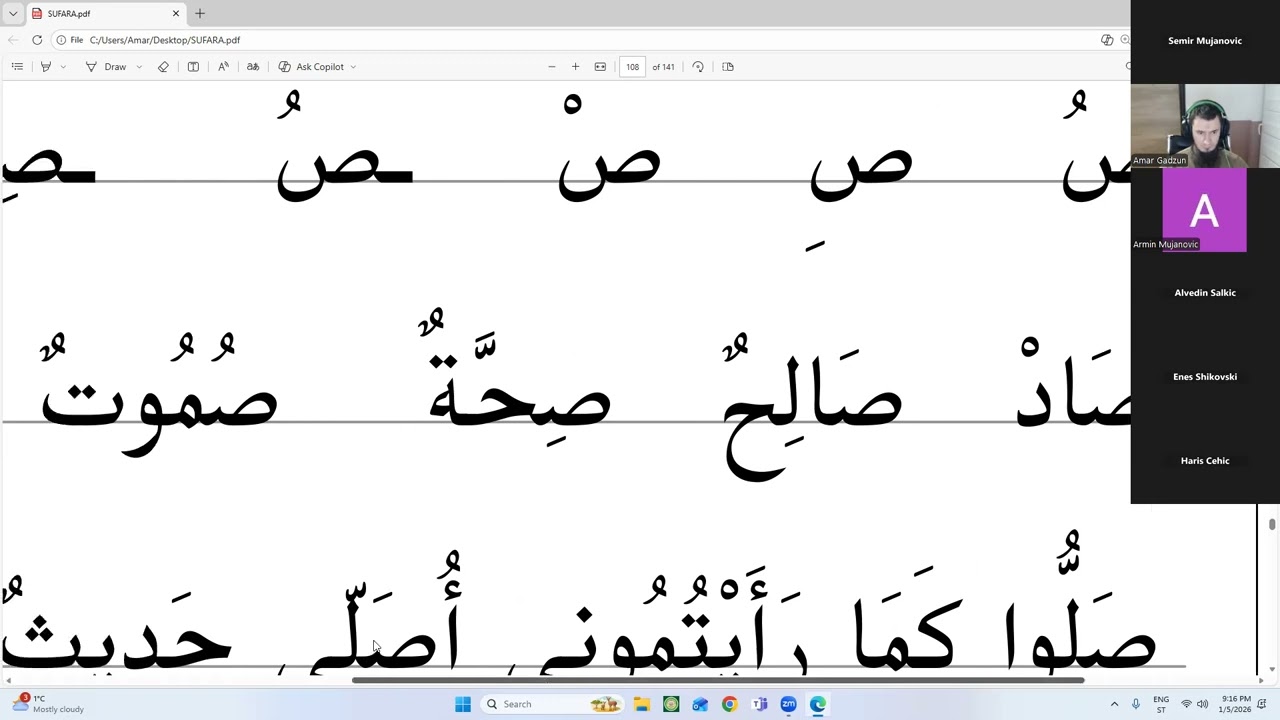Image resolution: width=1280 pixels, height=720 pixels.
Task: Click Amar Gadzun's video thumbnail
Action: click(1205, 126)
